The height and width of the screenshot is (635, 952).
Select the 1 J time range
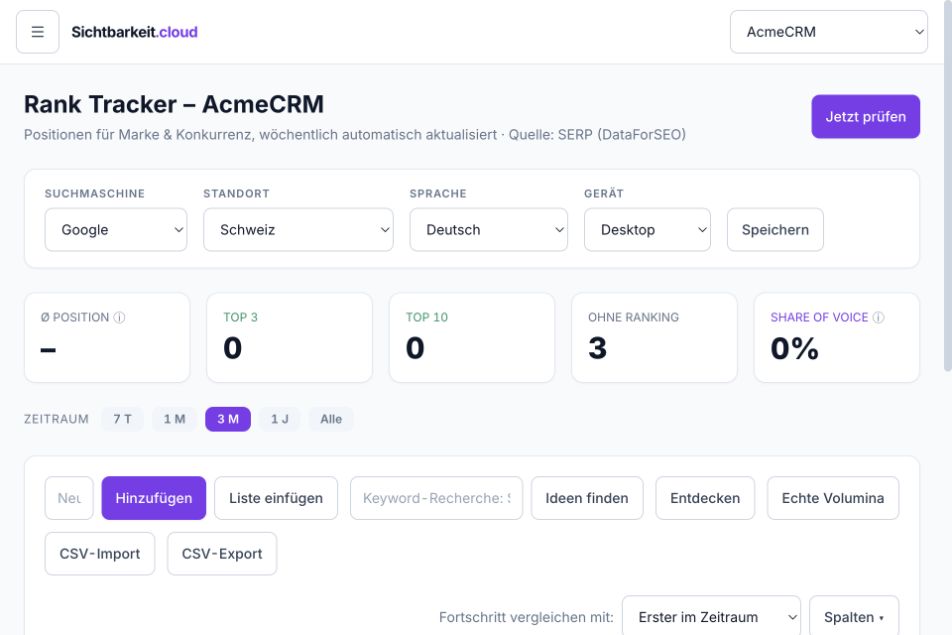tap(279, 419)
